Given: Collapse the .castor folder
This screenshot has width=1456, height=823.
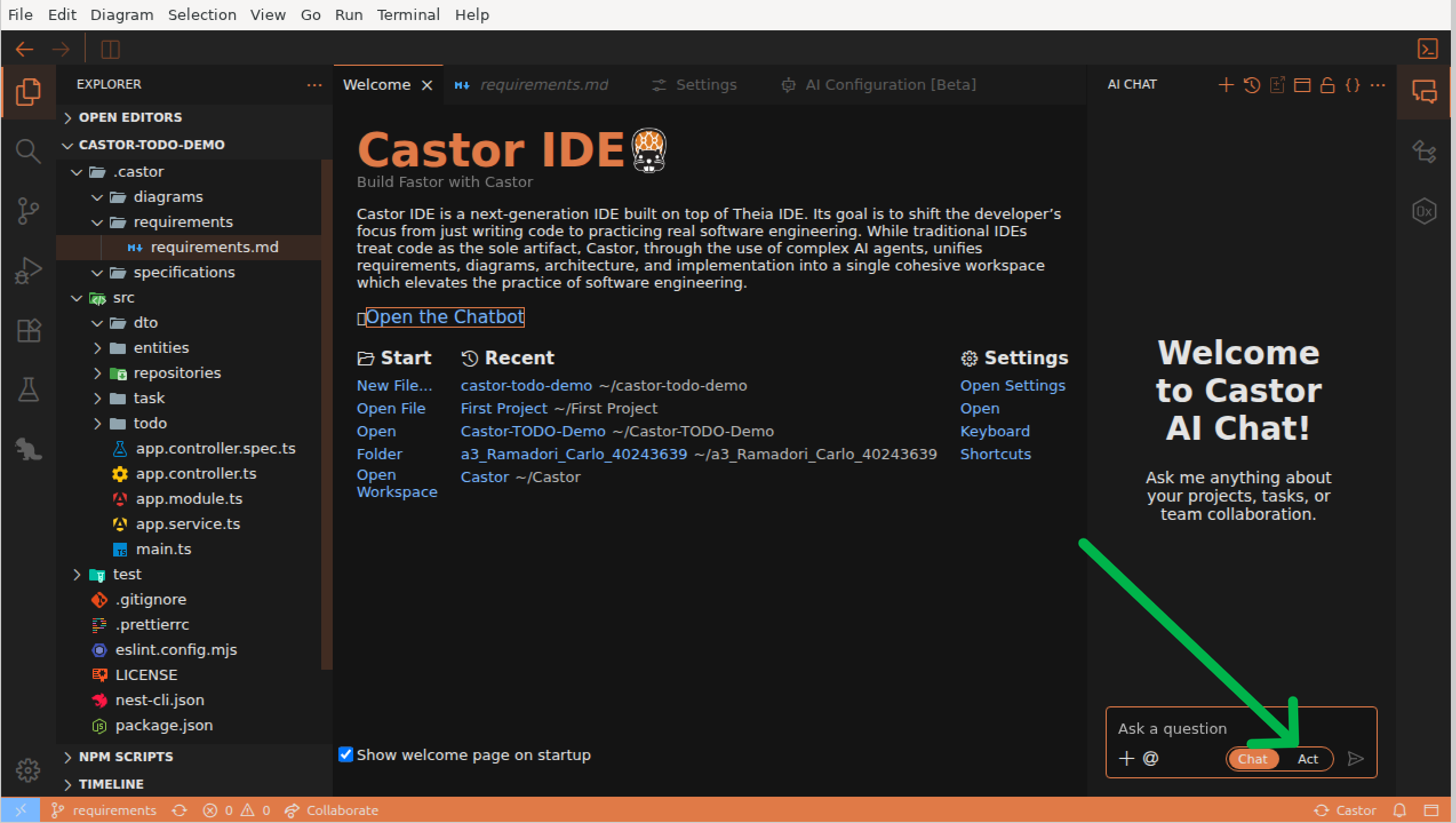Looking at the screenshot, I should (77, 172).
